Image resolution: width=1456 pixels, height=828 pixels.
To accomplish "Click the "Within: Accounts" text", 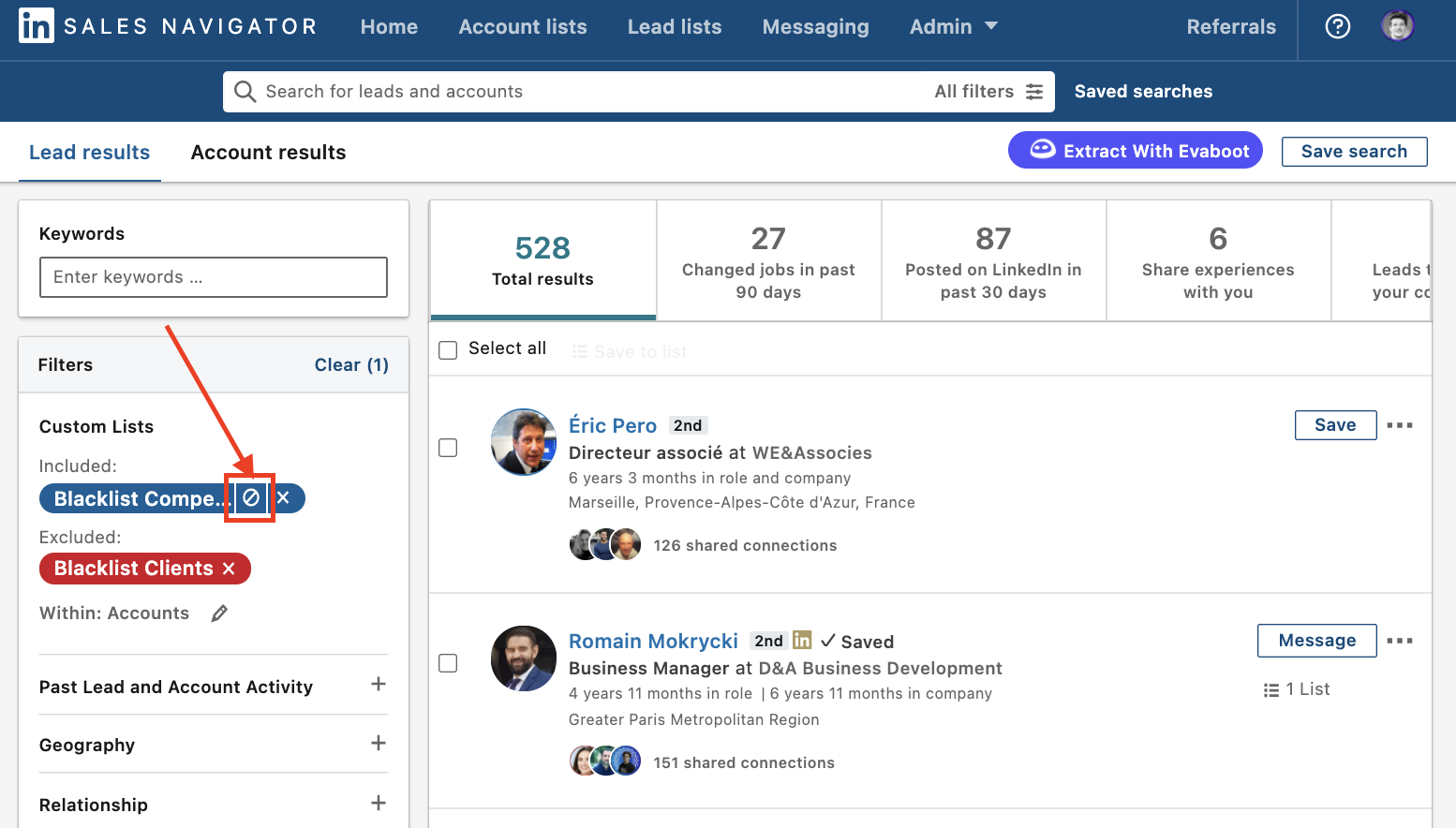I will coord(114,614).
